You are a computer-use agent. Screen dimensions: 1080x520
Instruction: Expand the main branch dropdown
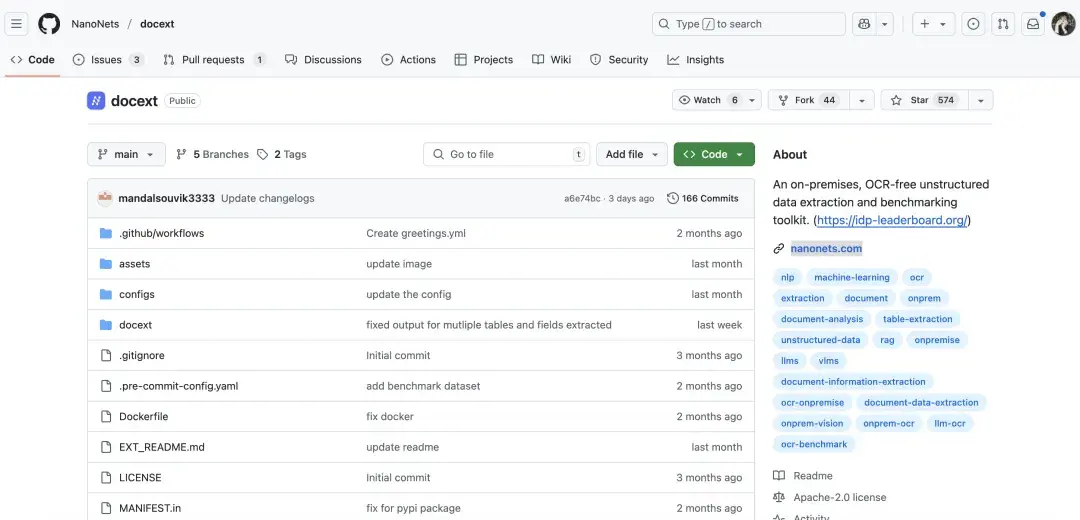126,154
